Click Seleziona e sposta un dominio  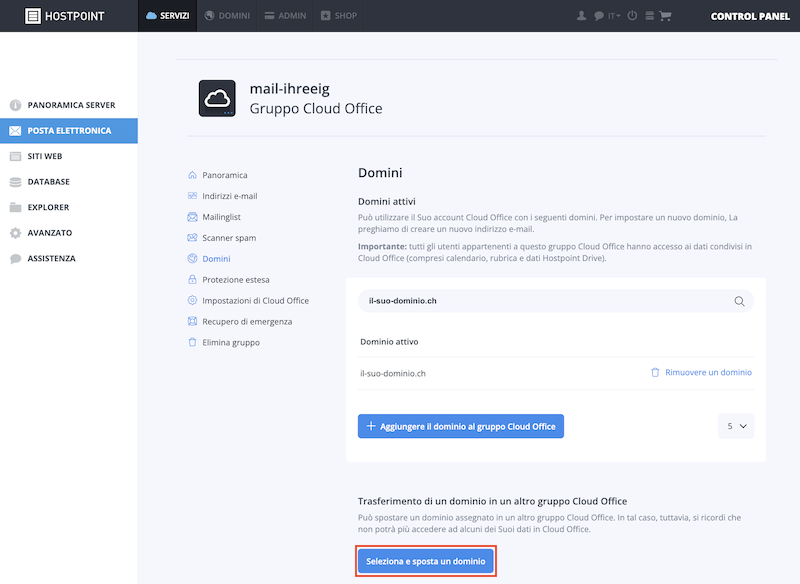pyautogui.click(x=426, y=561)
